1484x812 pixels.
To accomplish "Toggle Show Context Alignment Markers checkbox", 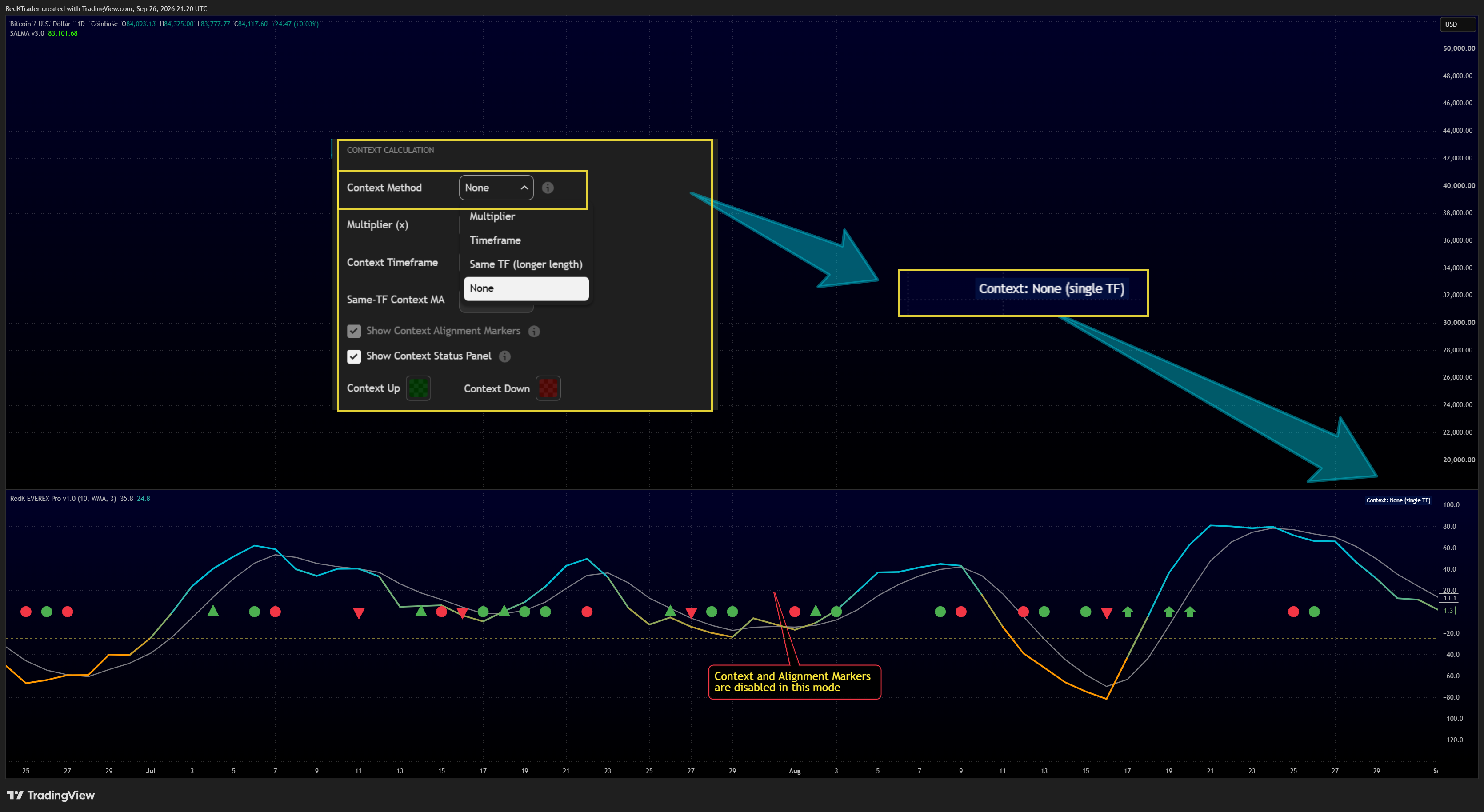I will click(x=354, y=331).
